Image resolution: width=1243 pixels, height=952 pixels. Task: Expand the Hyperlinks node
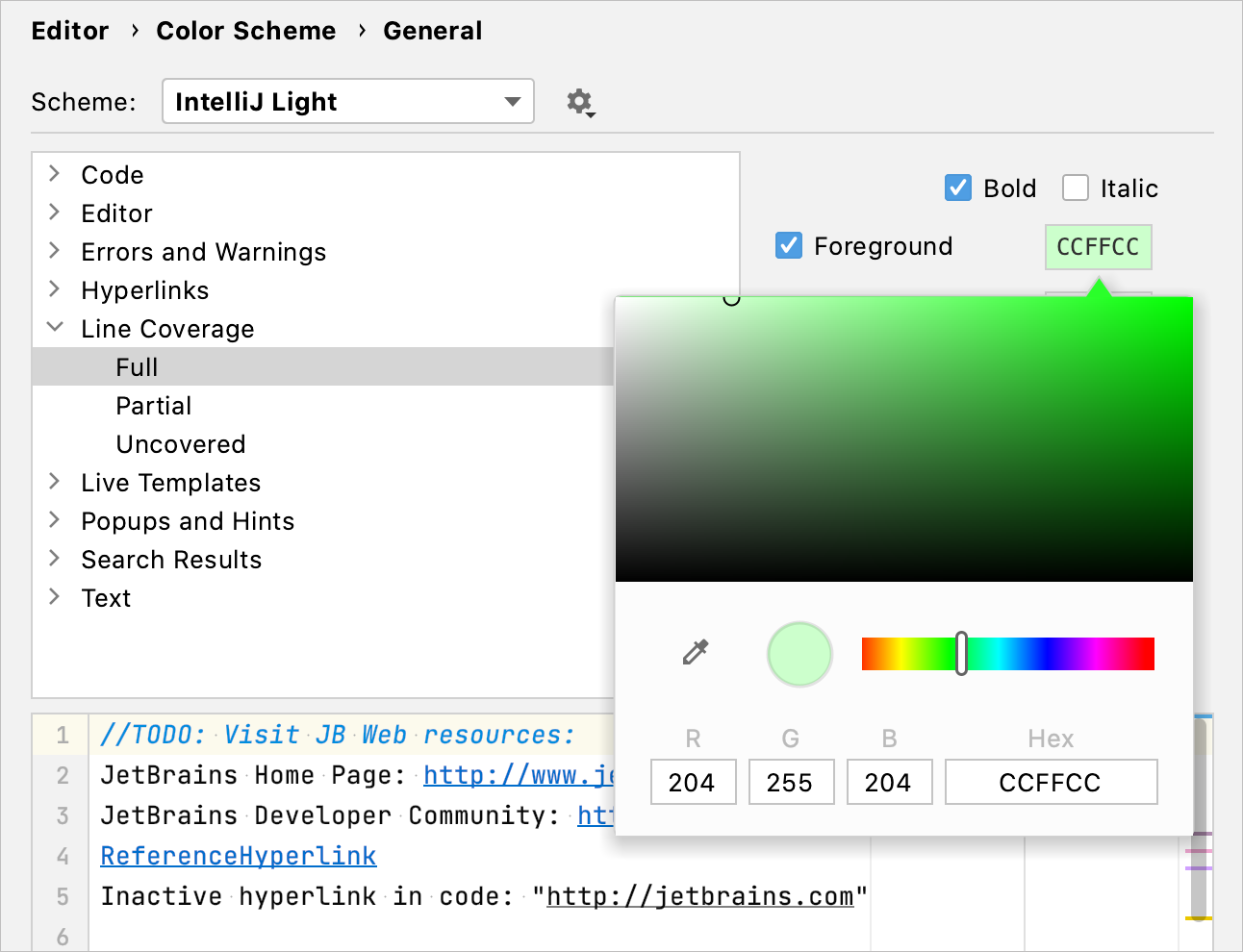tap(55, 289)
